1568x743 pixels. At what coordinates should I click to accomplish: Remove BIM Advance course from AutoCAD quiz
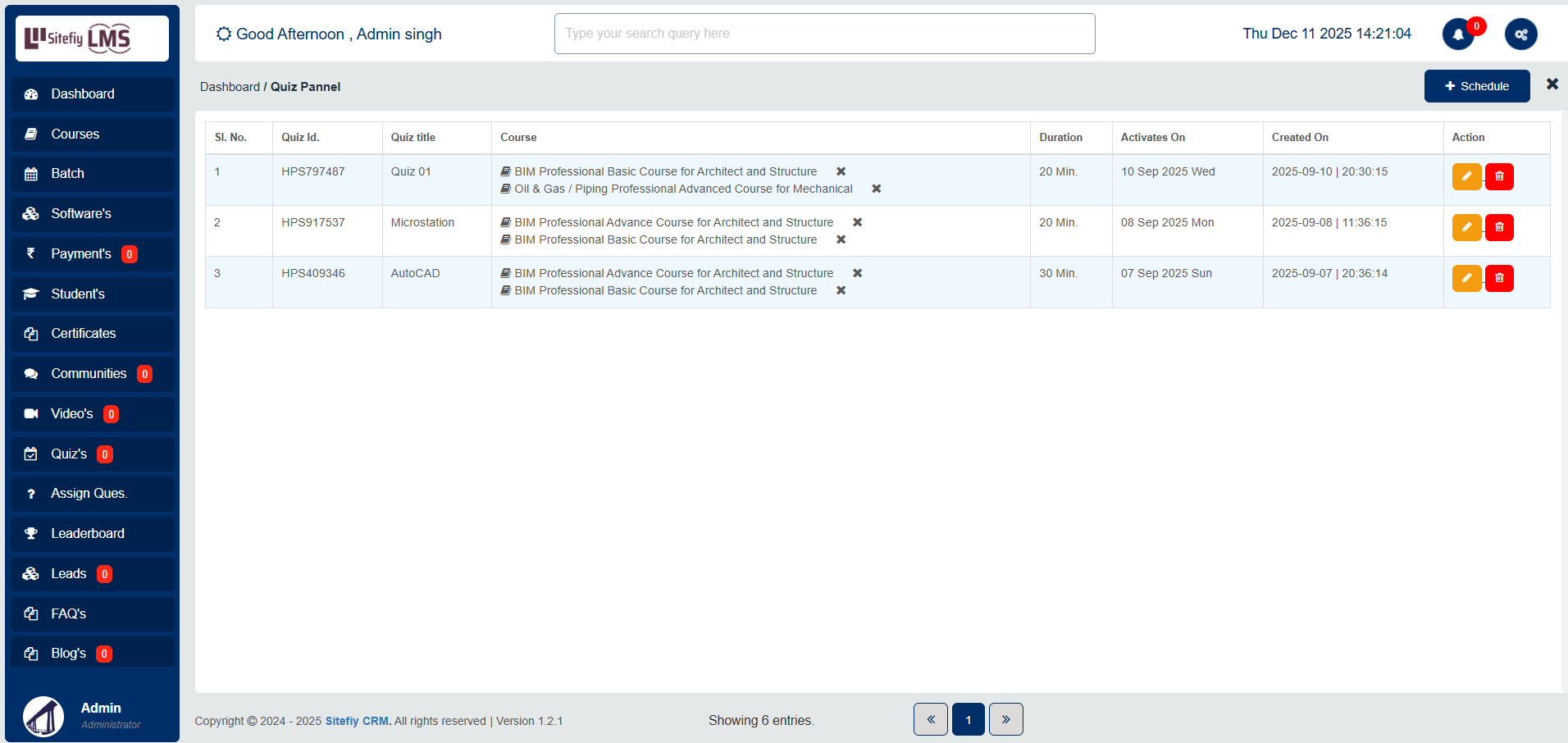[857, 273]
